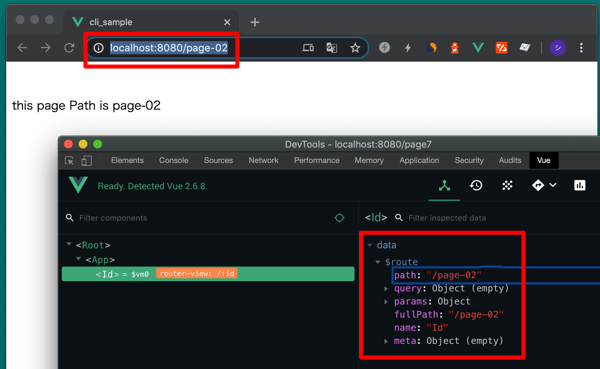Select the App component in tree
This screenshot has height=369, width=600.
pos(100,260)
